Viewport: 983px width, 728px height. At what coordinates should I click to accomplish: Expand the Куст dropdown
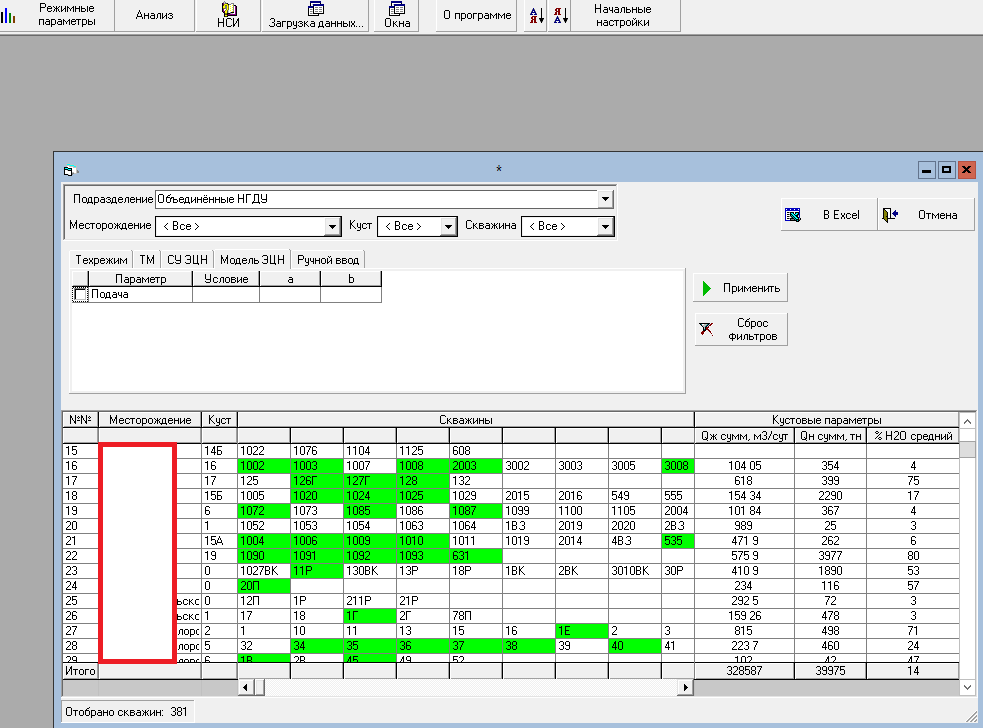pos(448,226)
